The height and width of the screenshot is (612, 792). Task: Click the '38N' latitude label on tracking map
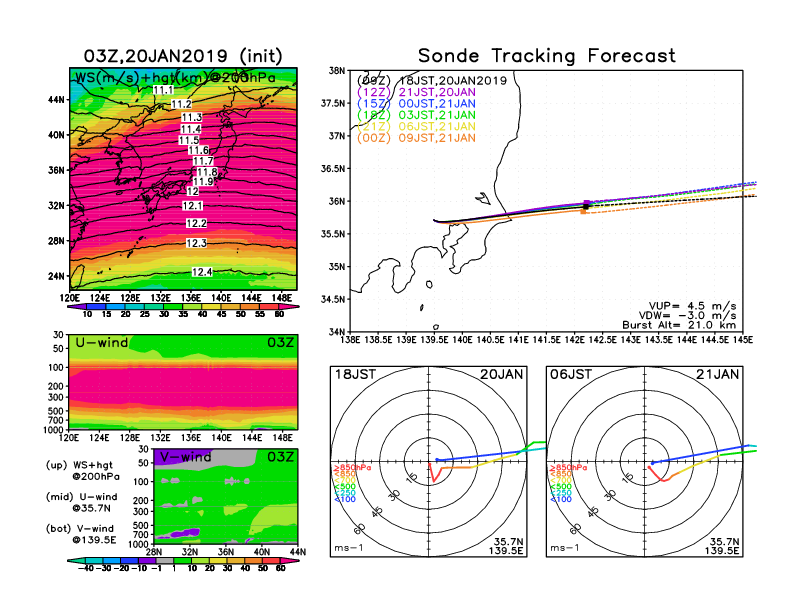(337, 71)
